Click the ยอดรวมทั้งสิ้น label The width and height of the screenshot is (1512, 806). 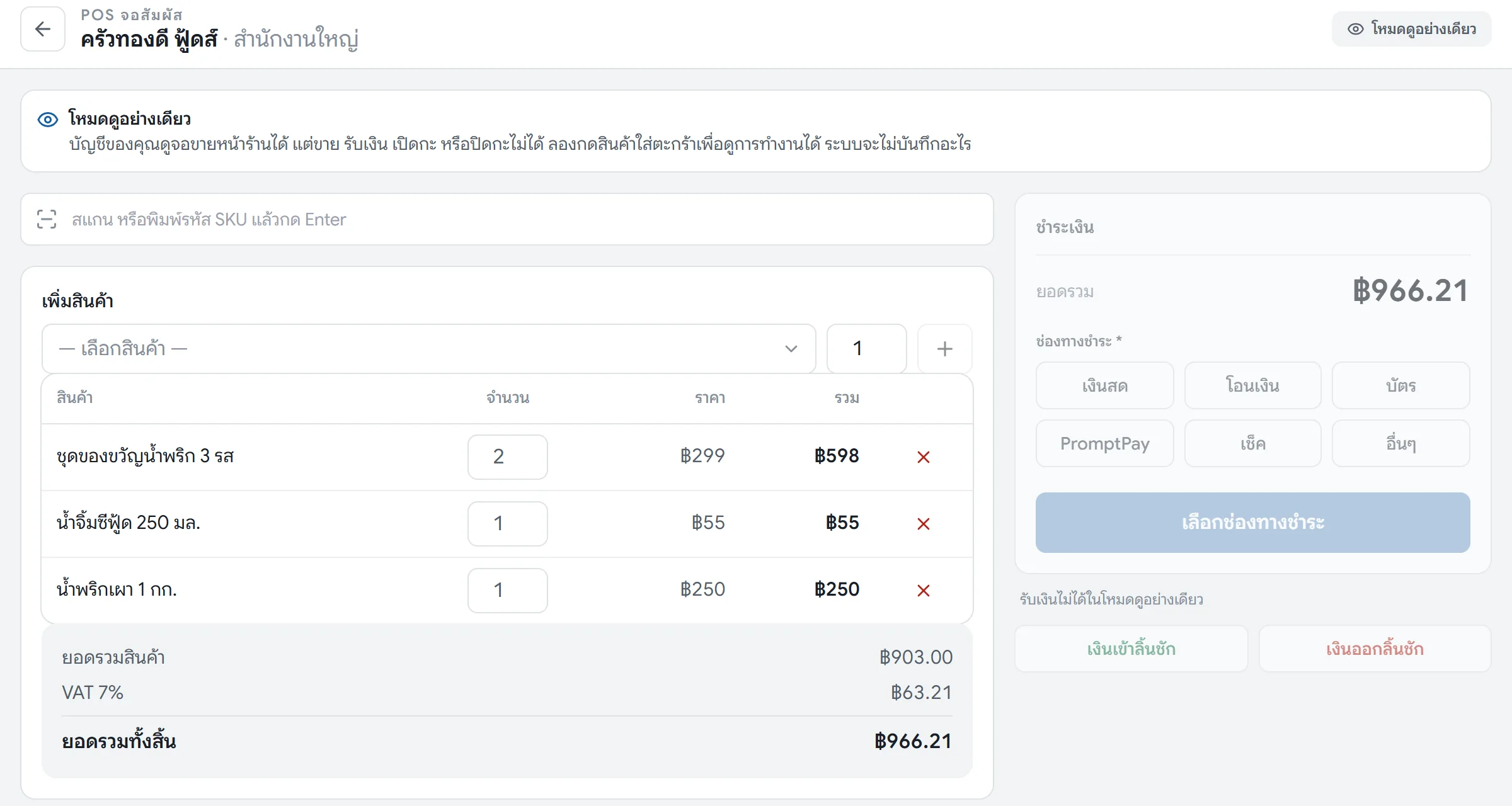click(x=118, y=741)
